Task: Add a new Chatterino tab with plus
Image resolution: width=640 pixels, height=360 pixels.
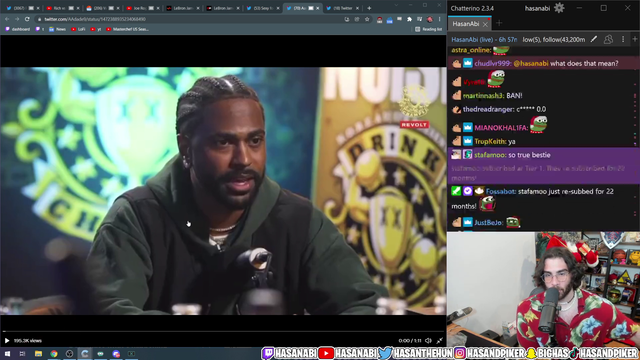Action: (x=499, y=24)
